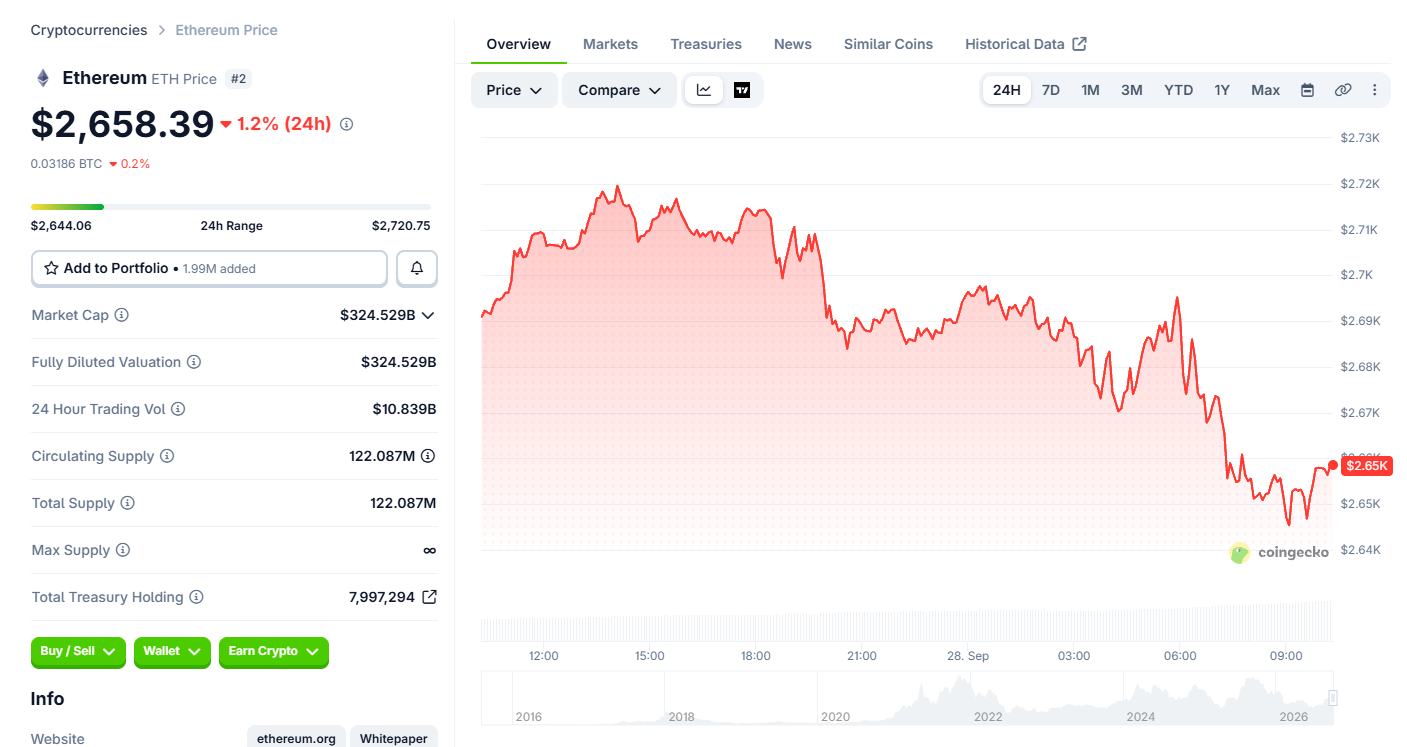Viewport: 1407px width, 747px height.
Task: Click the Ethereum Price breadcrumb text
Action: (227, 30)
